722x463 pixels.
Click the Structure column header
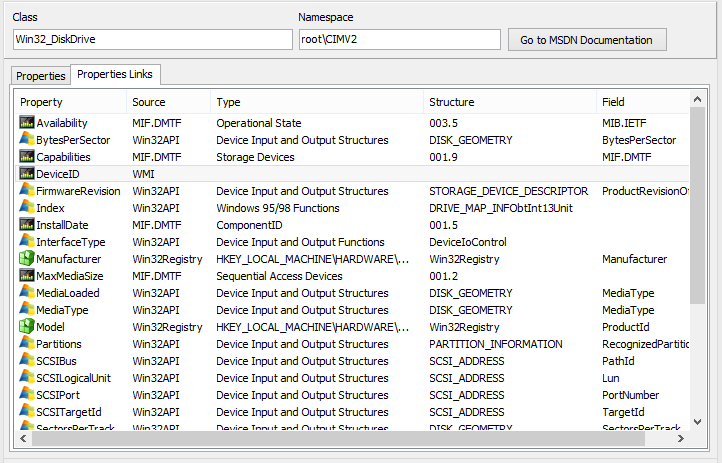(510, 102)
